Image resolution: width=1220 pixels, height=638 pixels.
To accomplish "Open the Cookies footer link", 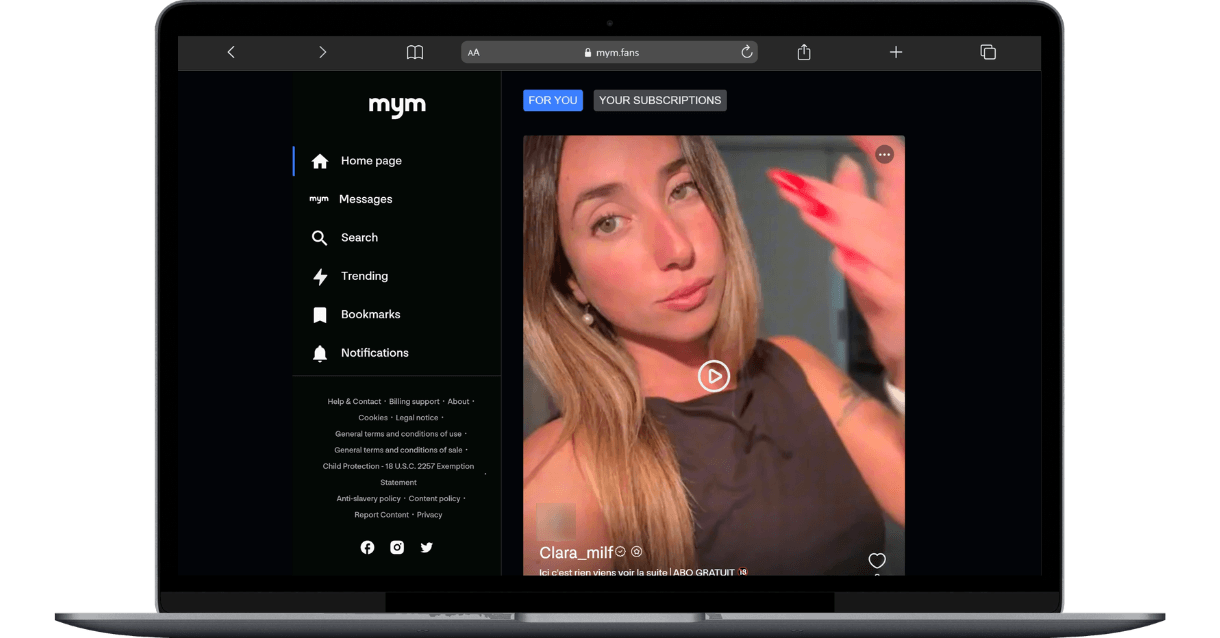I will coord(373,418).
